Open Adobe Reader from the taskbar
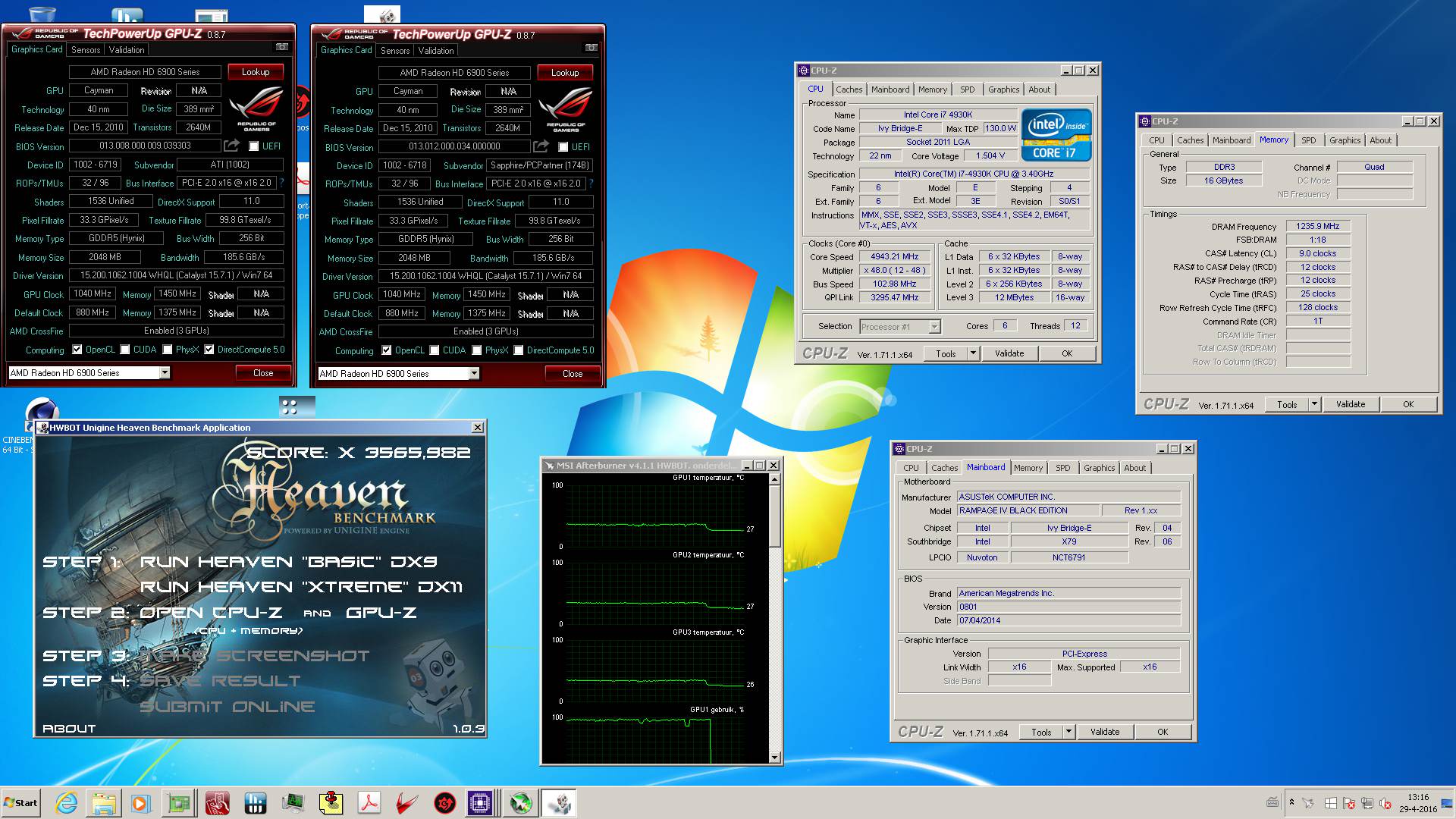Viewport: 1456px width, 819px height. click(x=369, y=803)
